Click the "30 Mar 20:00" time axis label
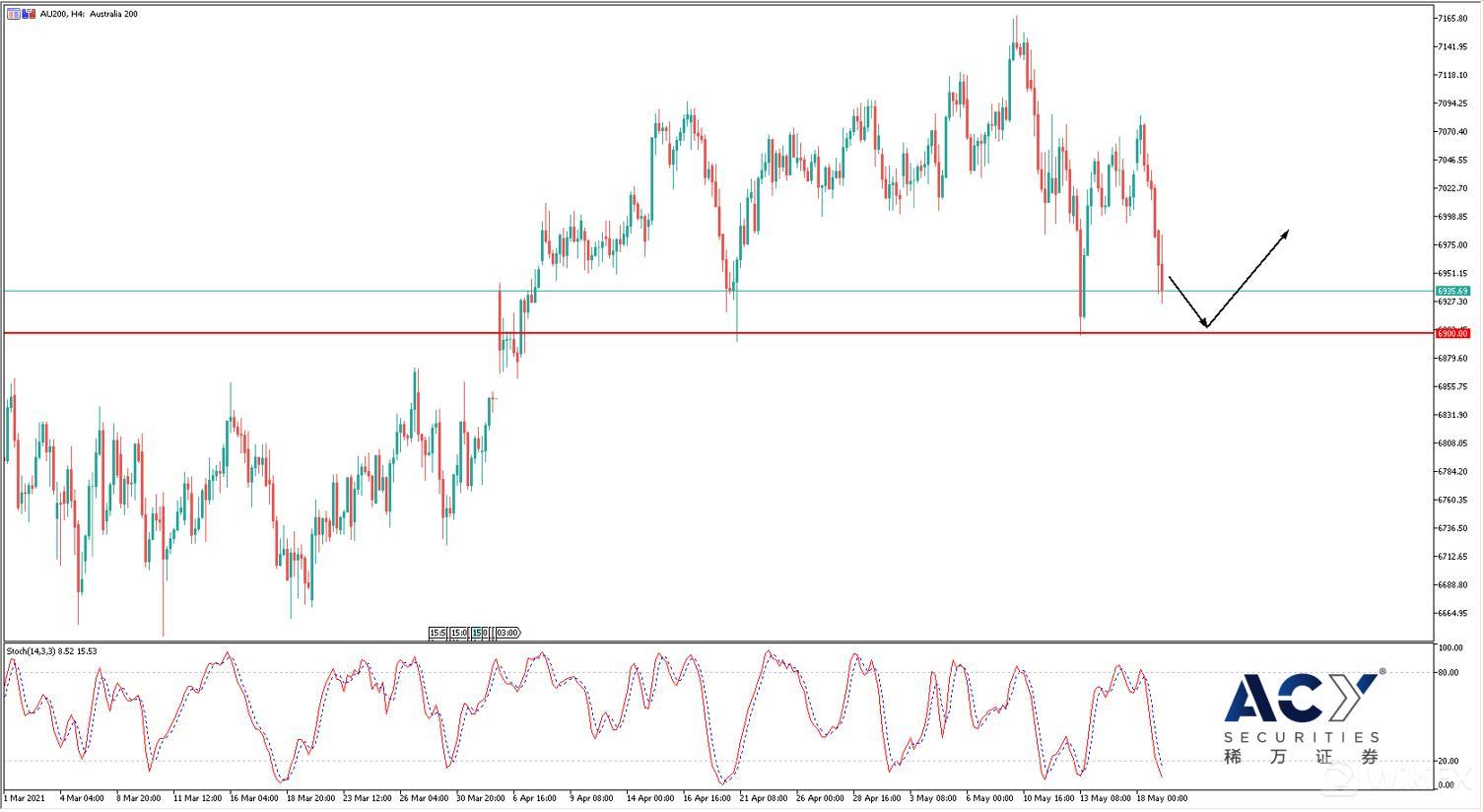1483x812 pixels. (x=482, y=798)
